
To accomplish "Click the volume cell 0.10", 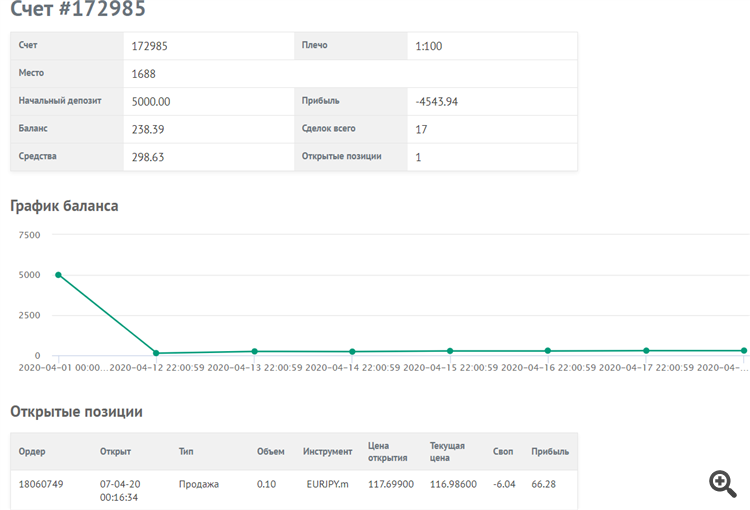I will tap(266, 484).
